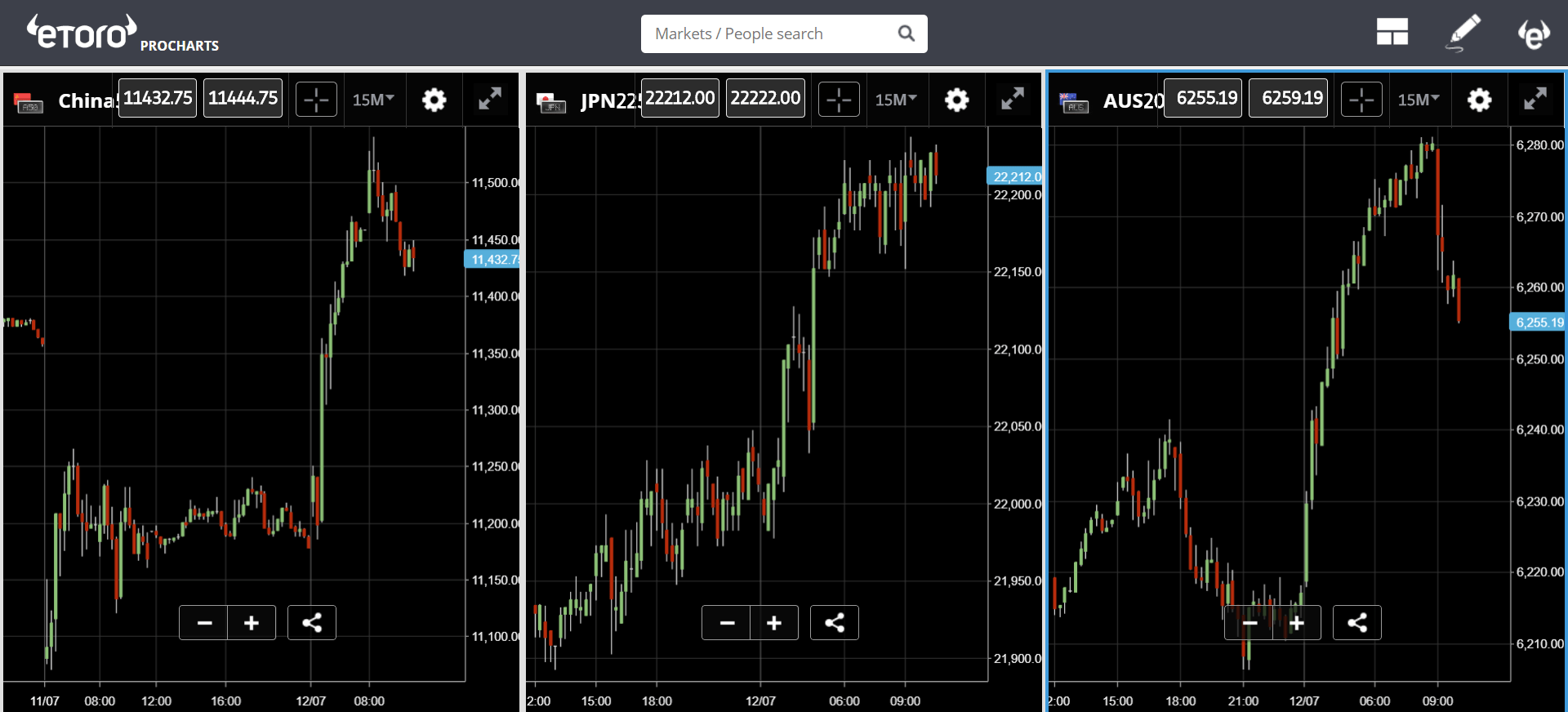Click the JPN225 buy price 22222.00

pyautogui.click(x=765, y=98)
